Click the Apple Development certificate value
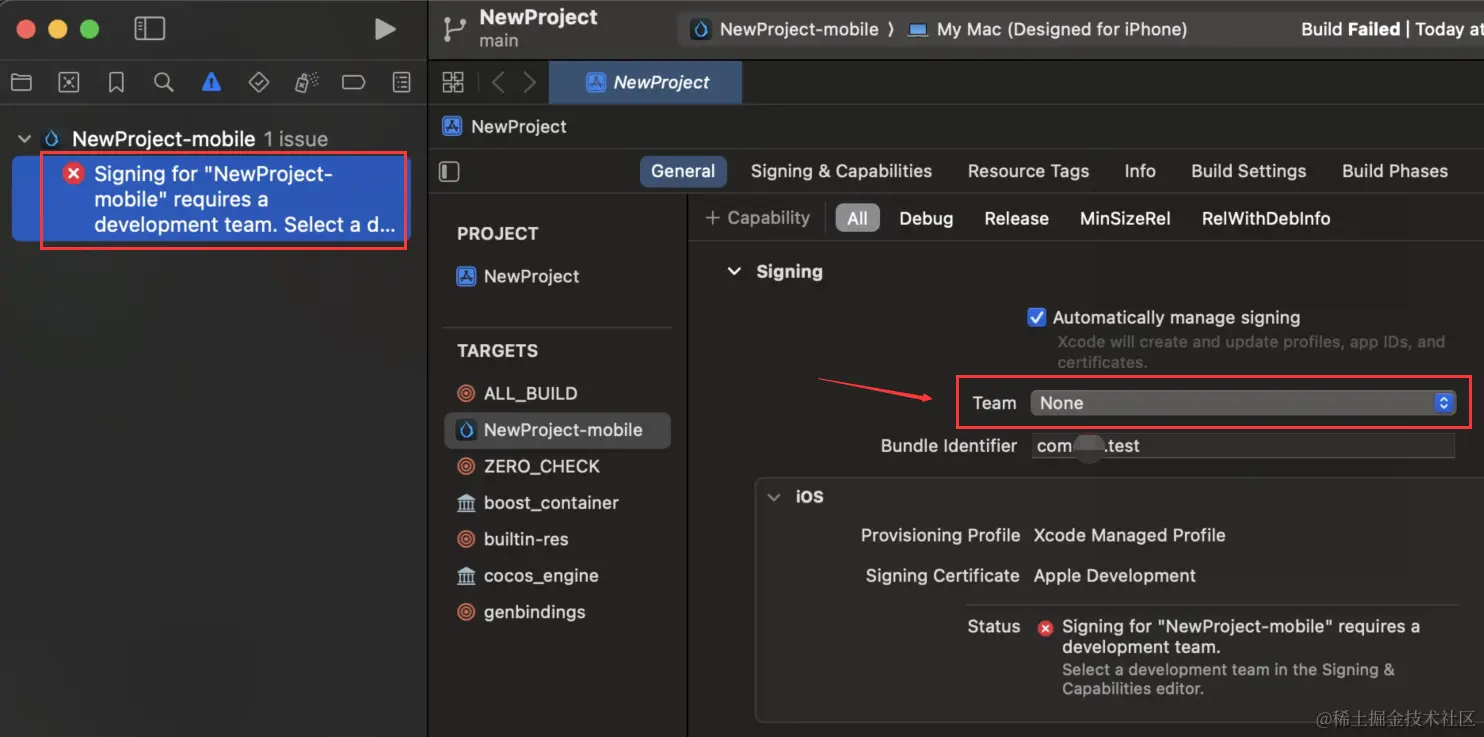 (x=1114, y=576)
